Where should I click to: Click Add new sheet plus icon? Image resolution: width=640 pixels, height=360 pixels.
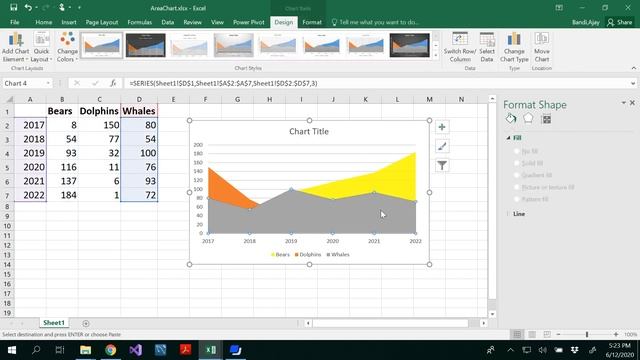point(86,323)
